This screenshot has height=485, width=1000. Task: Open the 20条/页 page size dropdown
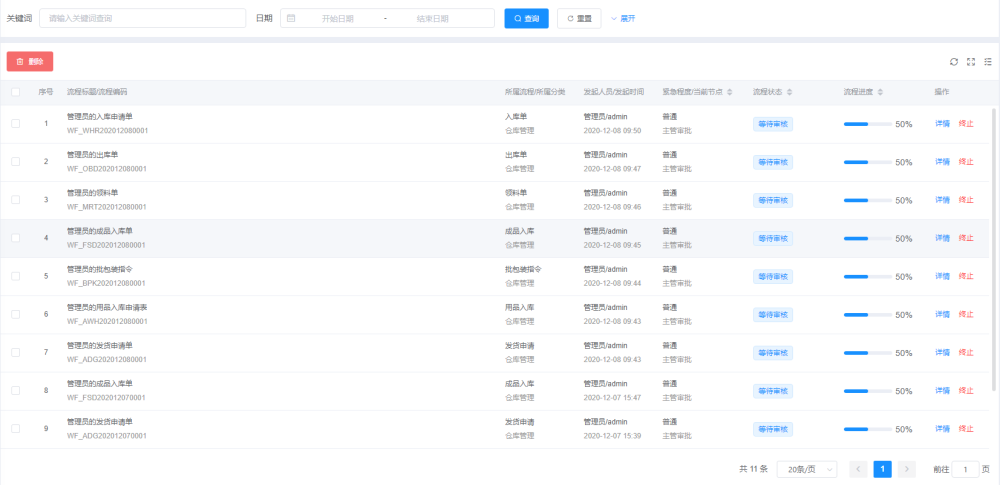point(807,469)
